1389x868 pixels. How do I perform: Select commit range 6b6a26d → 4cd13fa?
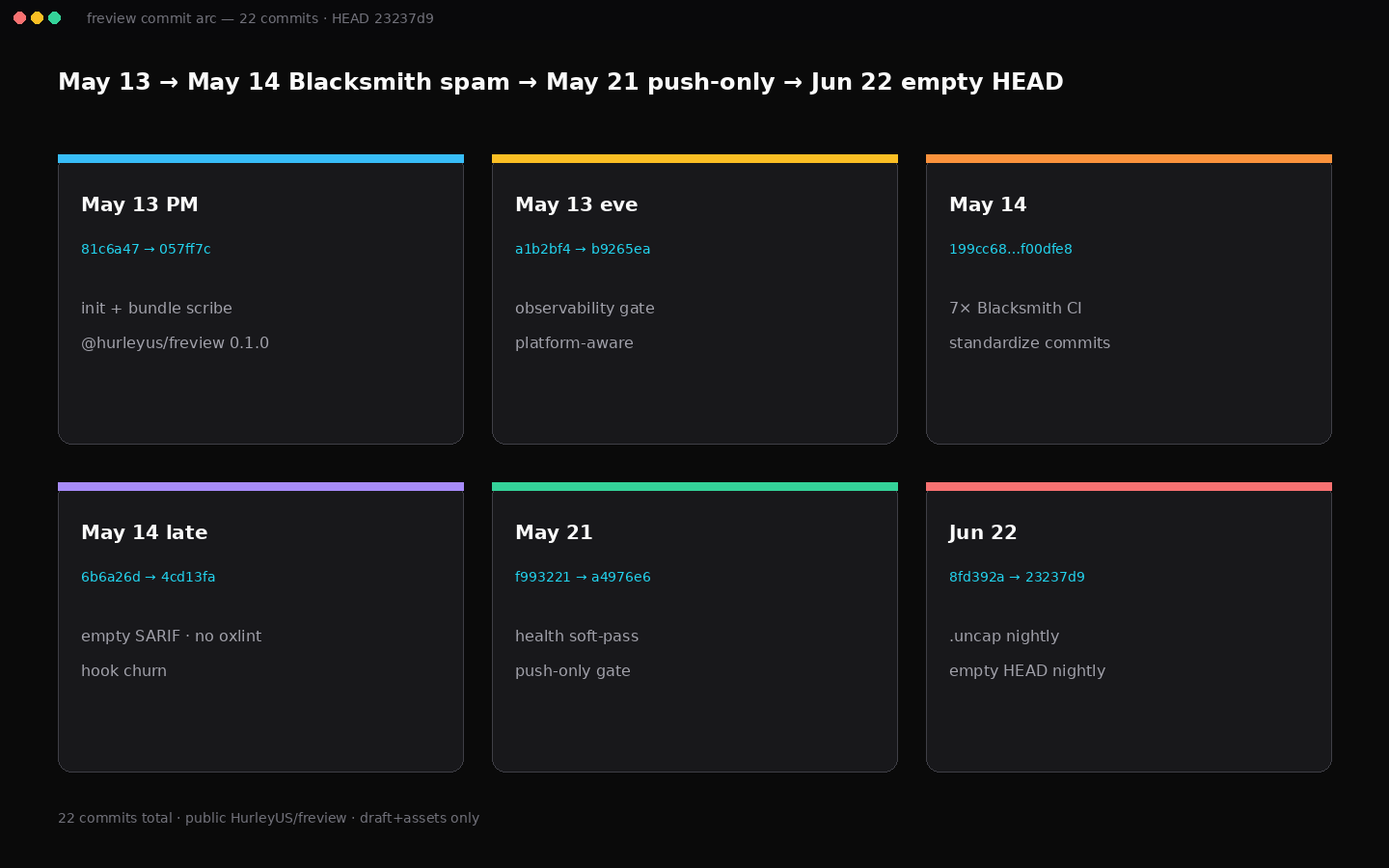tap(149, 577)
